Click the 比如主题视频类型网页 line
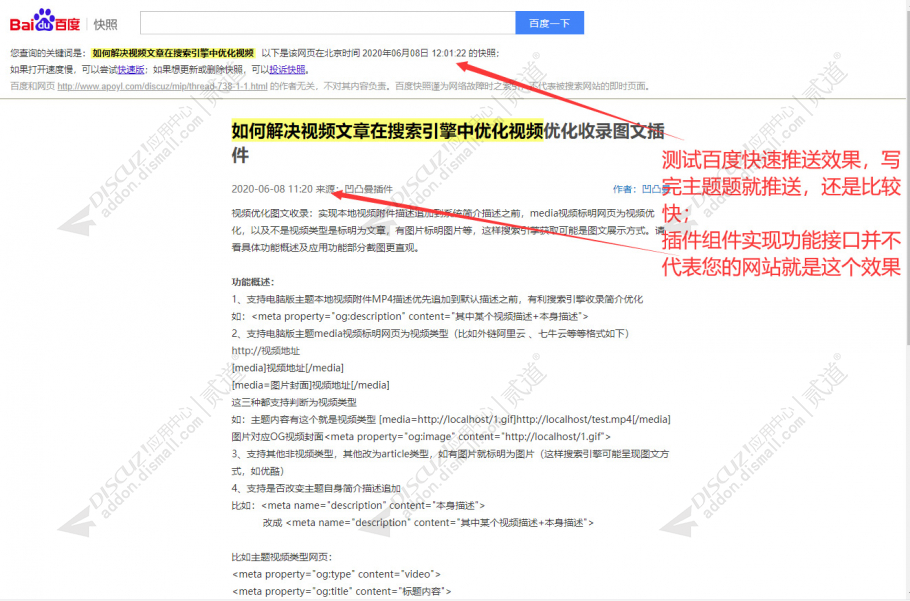 (x=281, y=557)
